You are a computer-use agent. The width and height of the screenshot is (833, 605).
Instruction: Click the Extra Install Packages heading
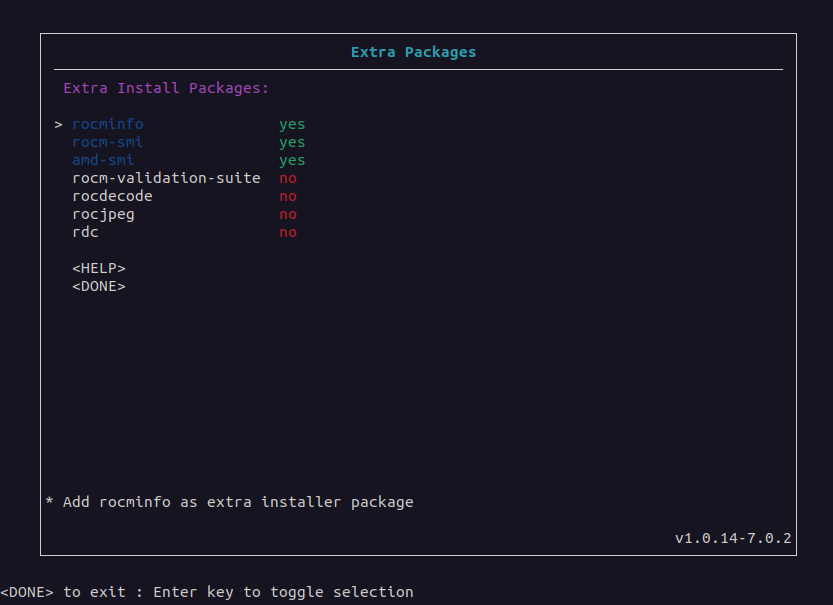point(166,88)
